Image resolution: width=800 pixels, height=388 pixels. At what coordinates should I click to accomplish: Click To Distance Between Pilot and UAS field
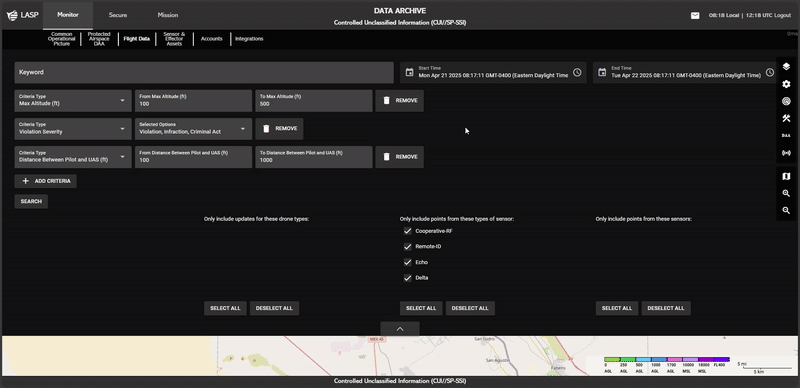[314, 157]
